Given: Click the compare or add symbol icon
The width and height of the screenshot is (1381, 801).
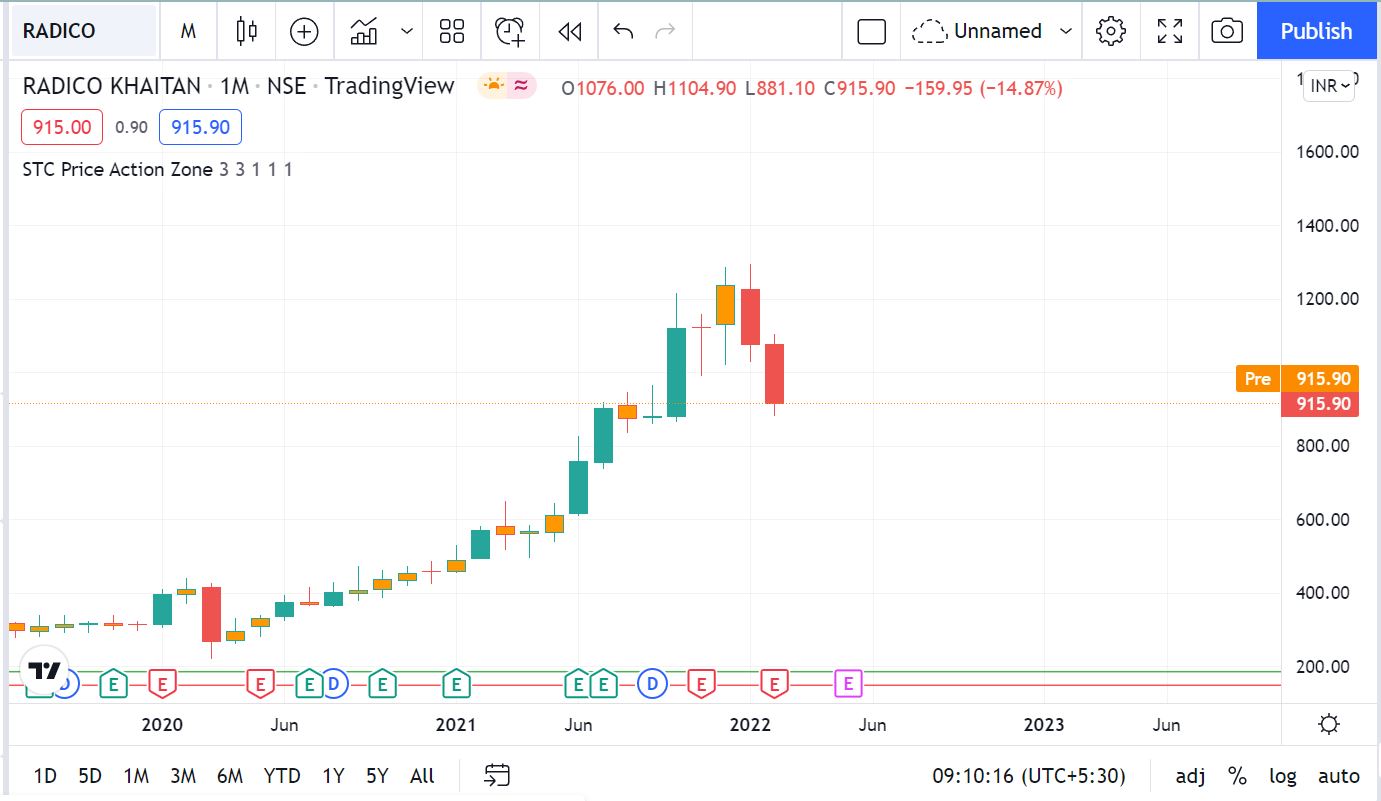Looking at the screenshot, I should coord(304,31).
